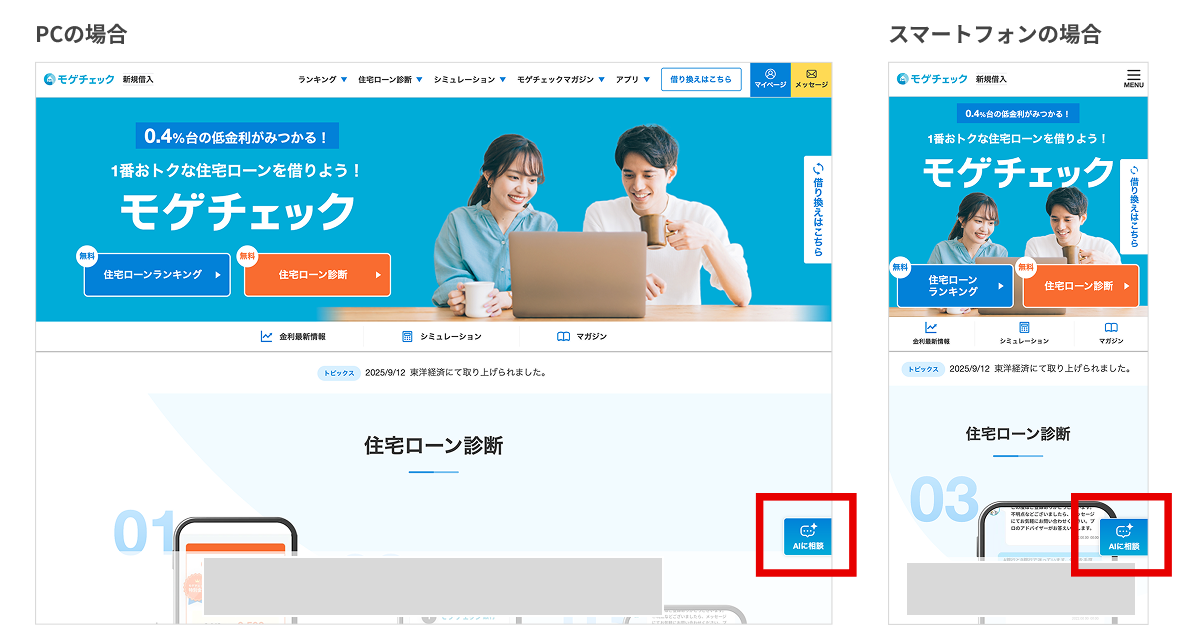This screenshot has height=630, width=1200.
Task: Open the モゲチェックマガジン dropdown
Action: pos(555,78)
